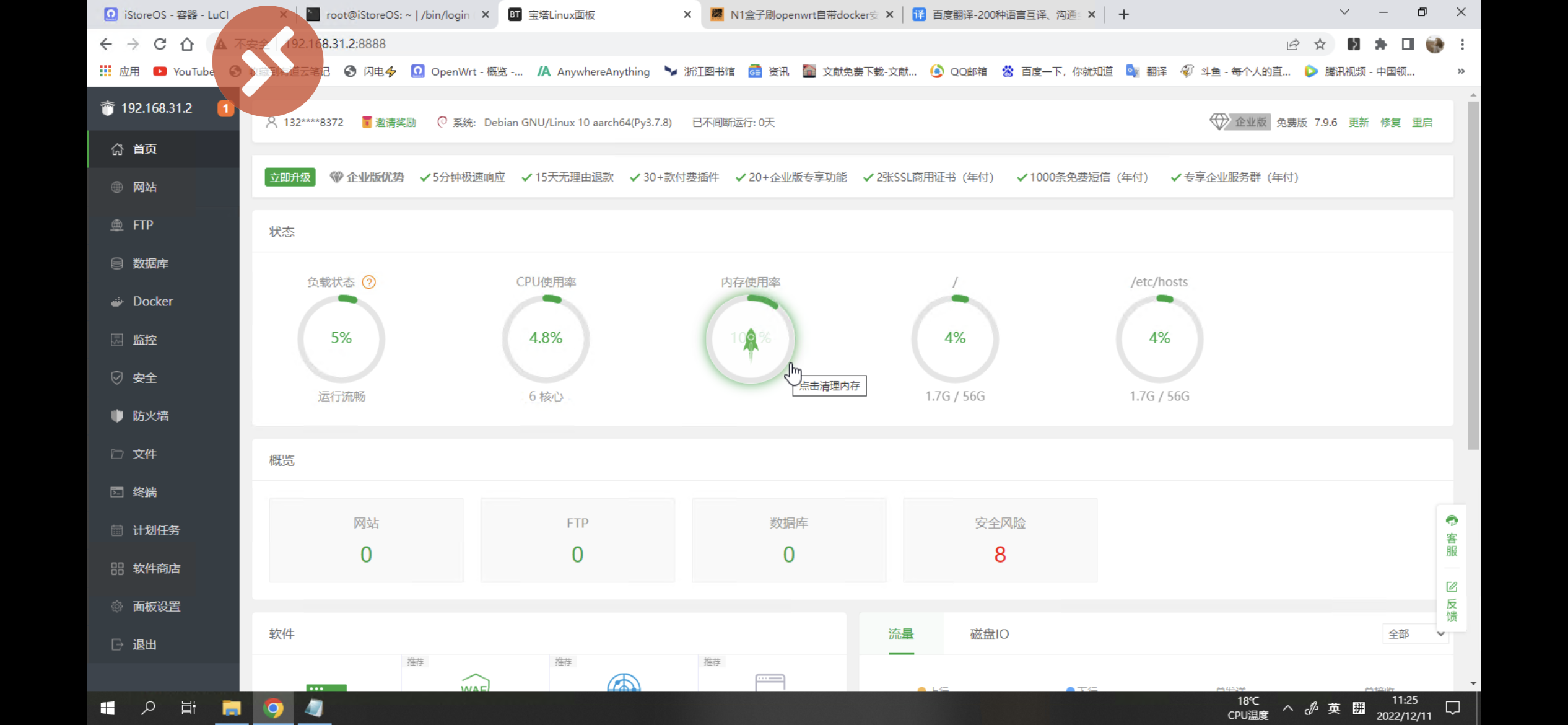Open the 数据库 database sidebar item
Viewport: 1568px width, 725px height.
click(x=163, y=263)
